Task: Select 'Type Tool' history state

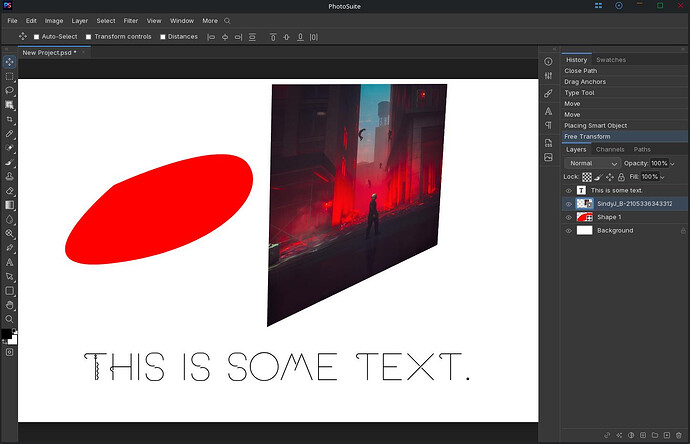Action: [625, 93]
